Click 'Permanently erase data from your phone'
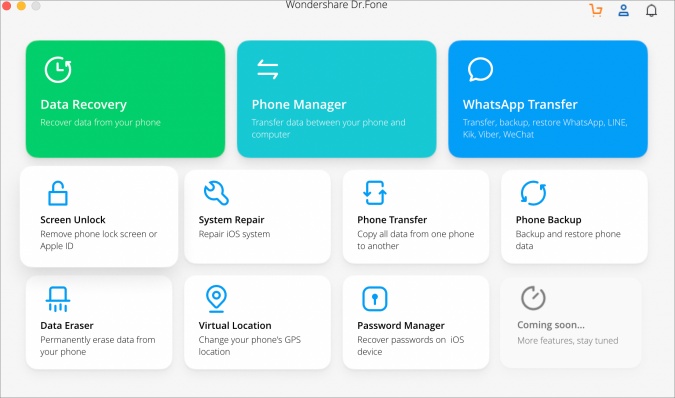This screenshot has width=675, height=398. point(98,346)
